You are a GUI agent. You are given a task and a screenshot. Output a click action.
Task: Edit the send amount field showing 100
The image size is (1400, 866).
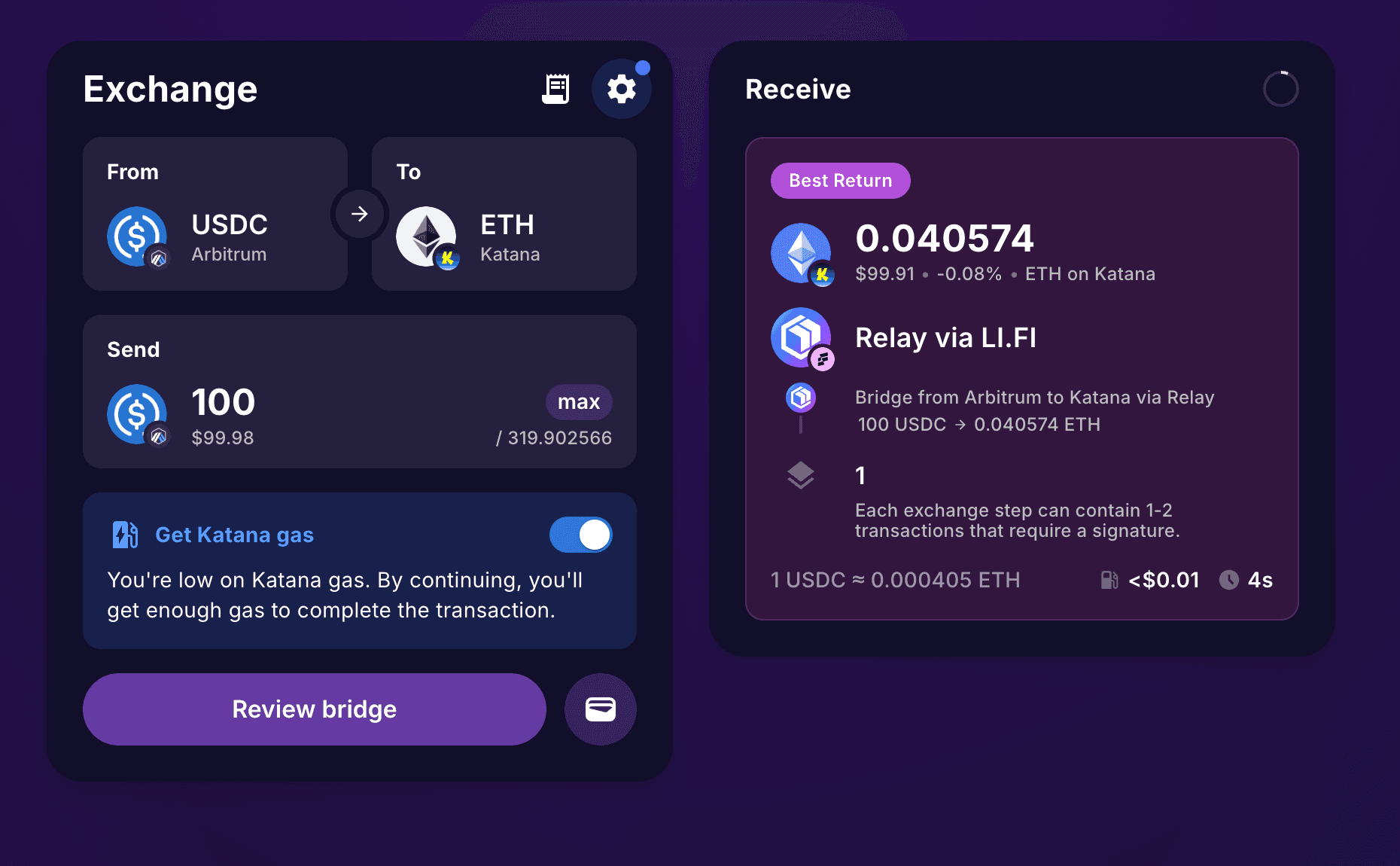[224, 402]
